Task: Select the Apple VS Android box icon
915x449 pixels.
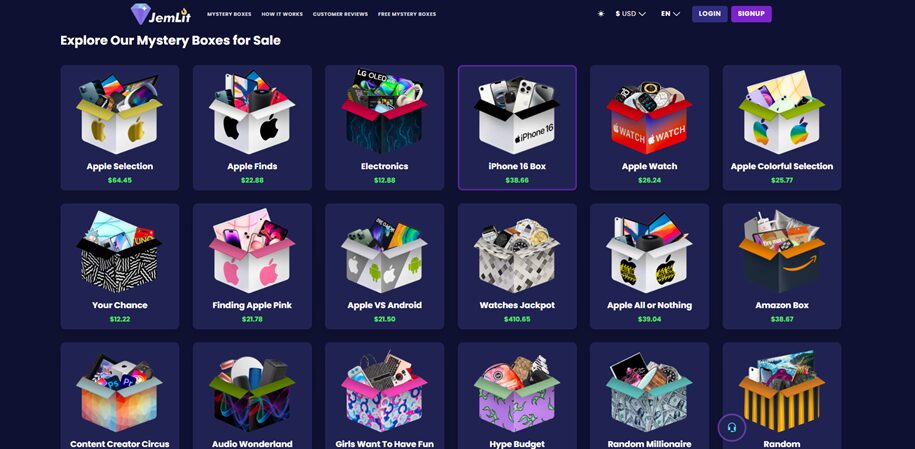Action: point(385,255)
